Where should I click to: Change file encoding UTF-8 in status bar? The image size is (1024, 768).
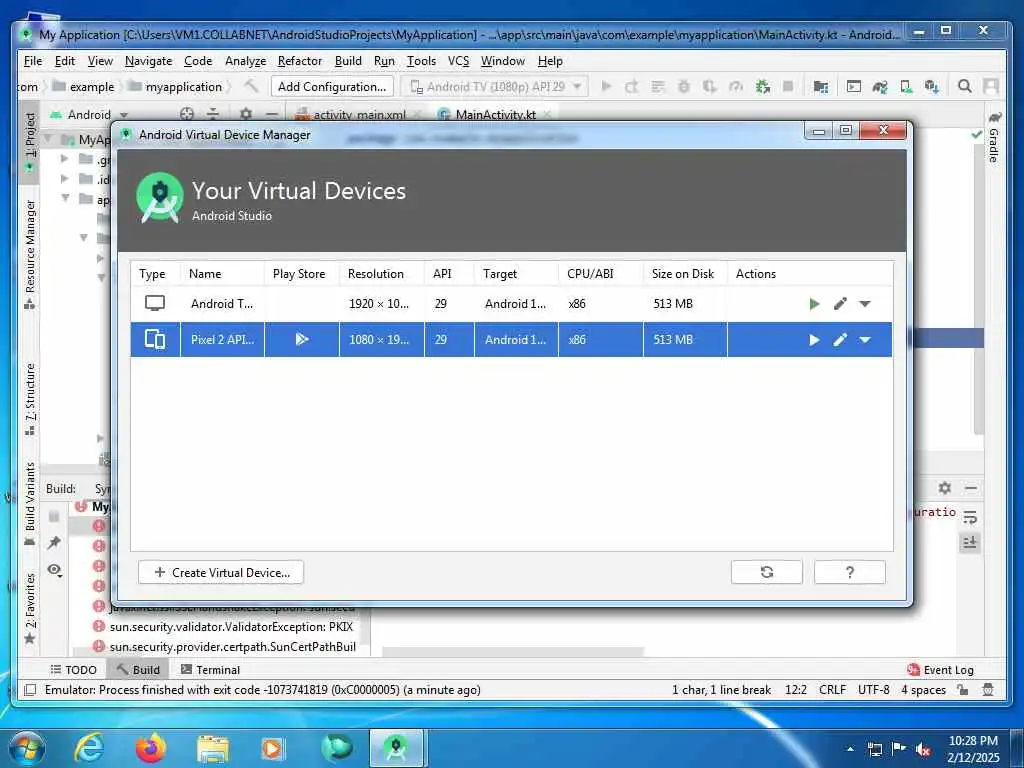pos(873,690)
